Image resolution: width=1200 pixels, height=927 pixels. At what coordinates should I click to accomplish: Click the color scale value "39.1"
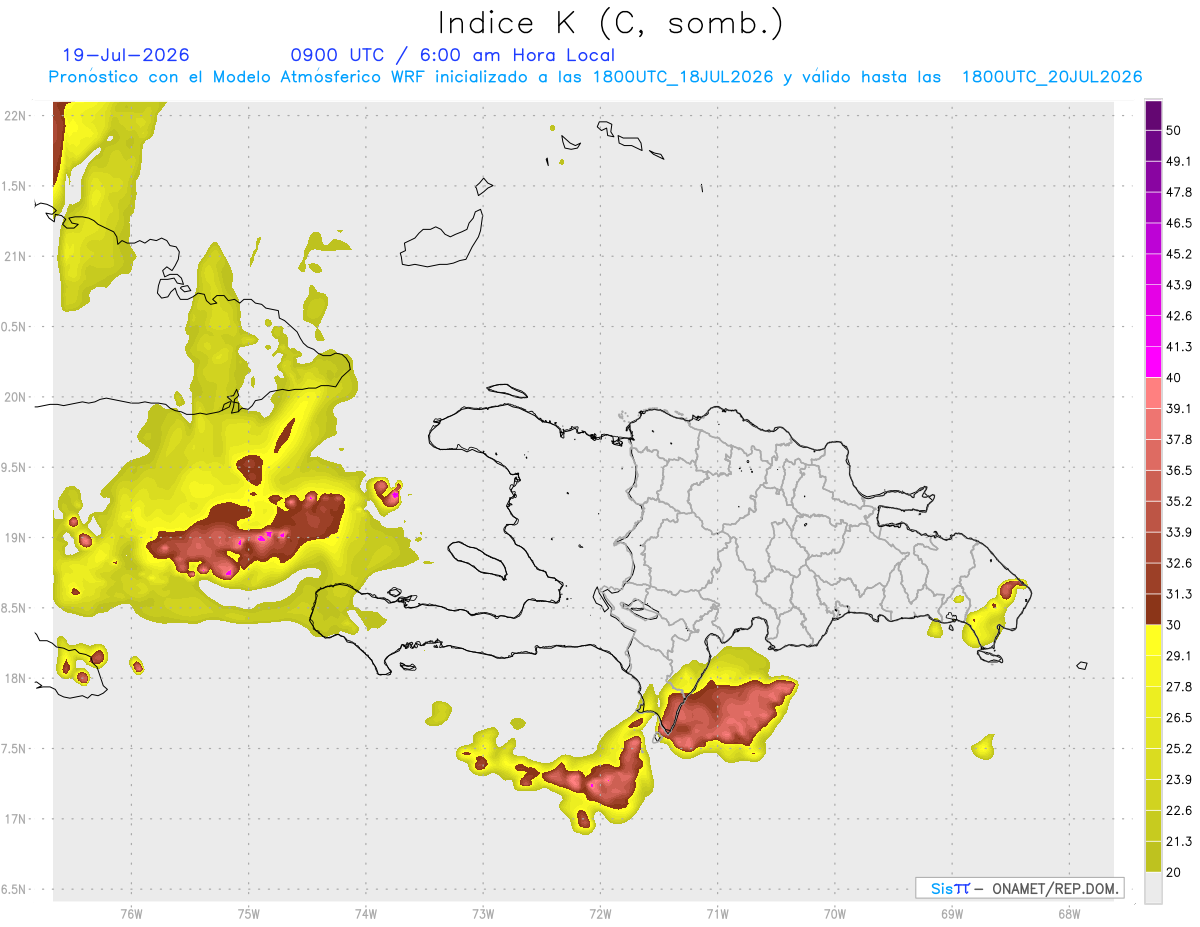(x=1179, y=408)
